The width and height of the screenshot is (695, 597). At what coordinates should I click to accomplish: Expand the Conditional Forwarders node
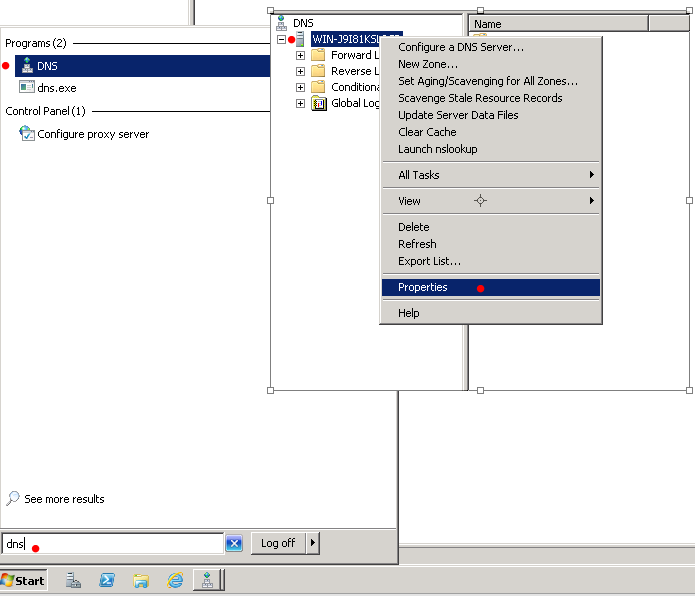(x=301, y=87)
